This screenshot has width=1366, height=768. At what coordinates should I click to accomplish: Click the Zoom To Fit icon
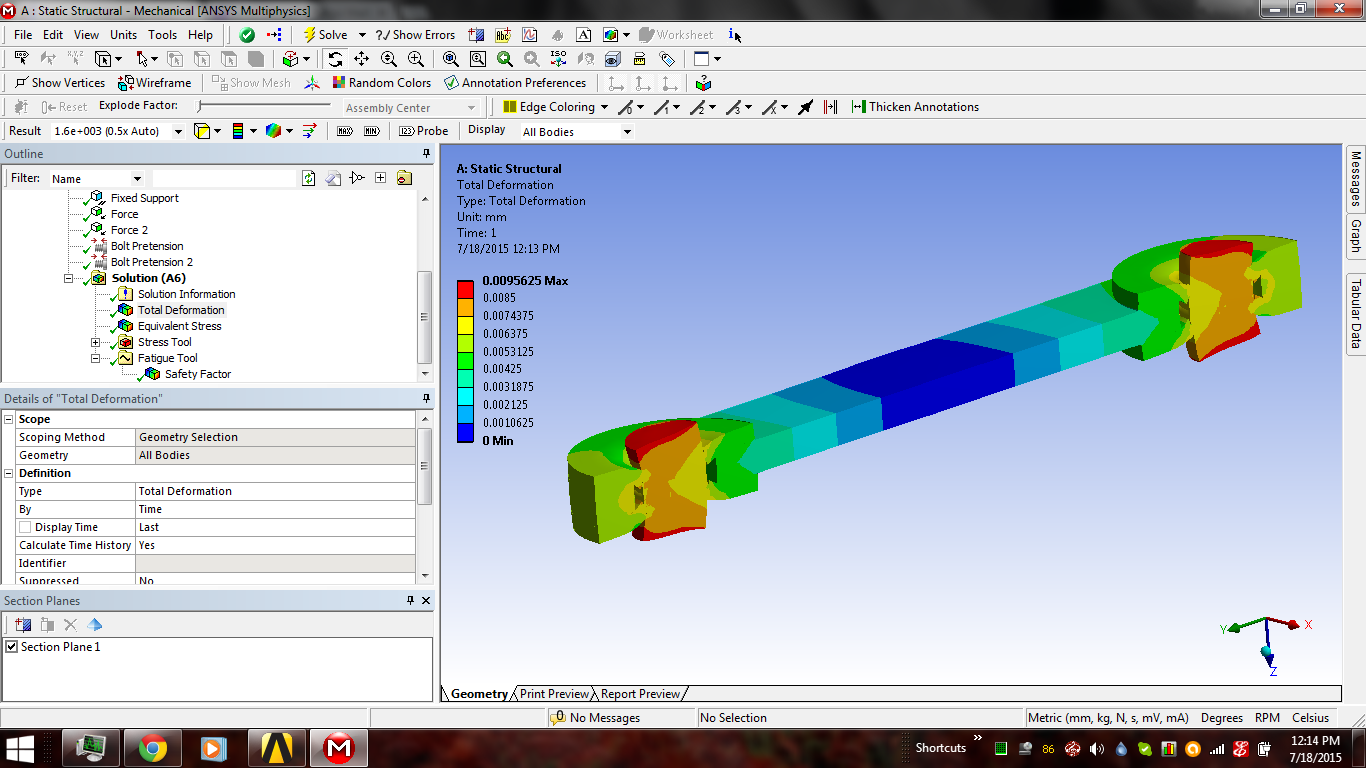451,59
